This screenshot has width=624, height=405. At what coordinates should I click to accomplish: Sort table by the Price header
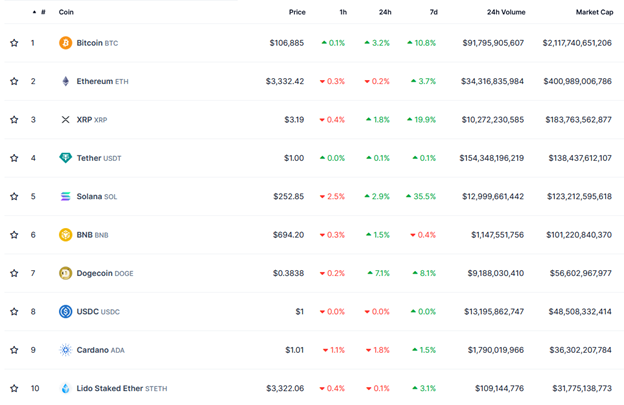[297, 12]
